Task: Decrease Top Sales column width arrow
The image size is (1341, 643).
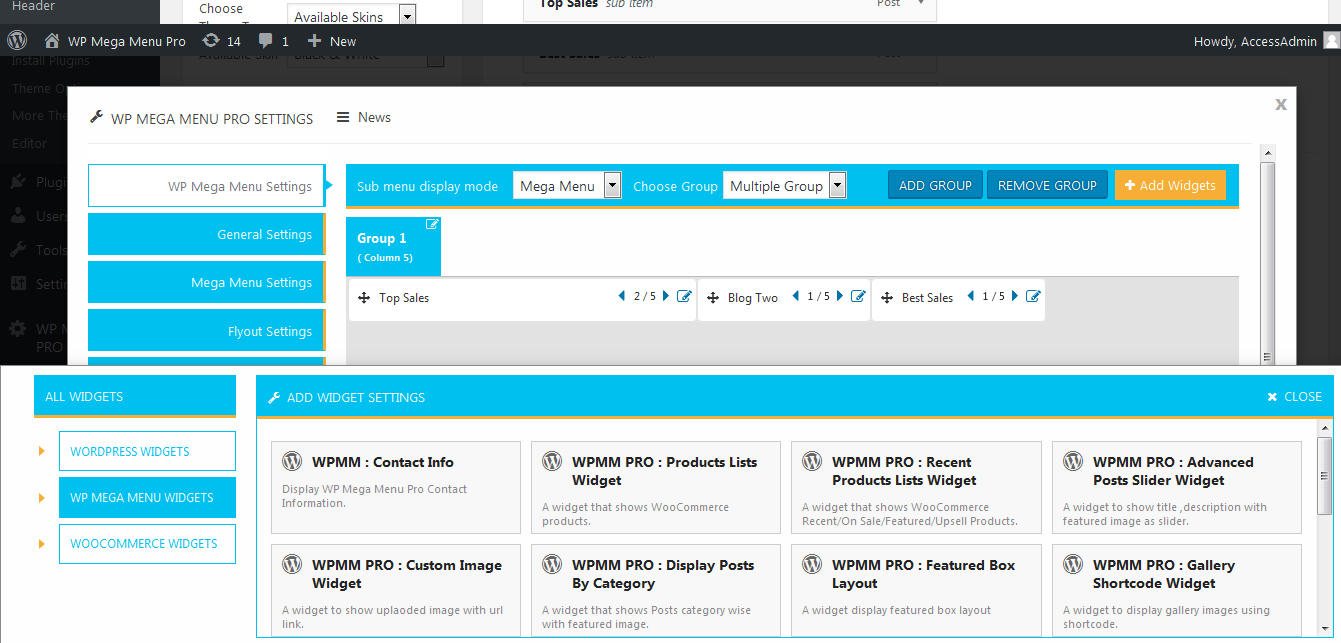Action: click(x=622, y=296)
